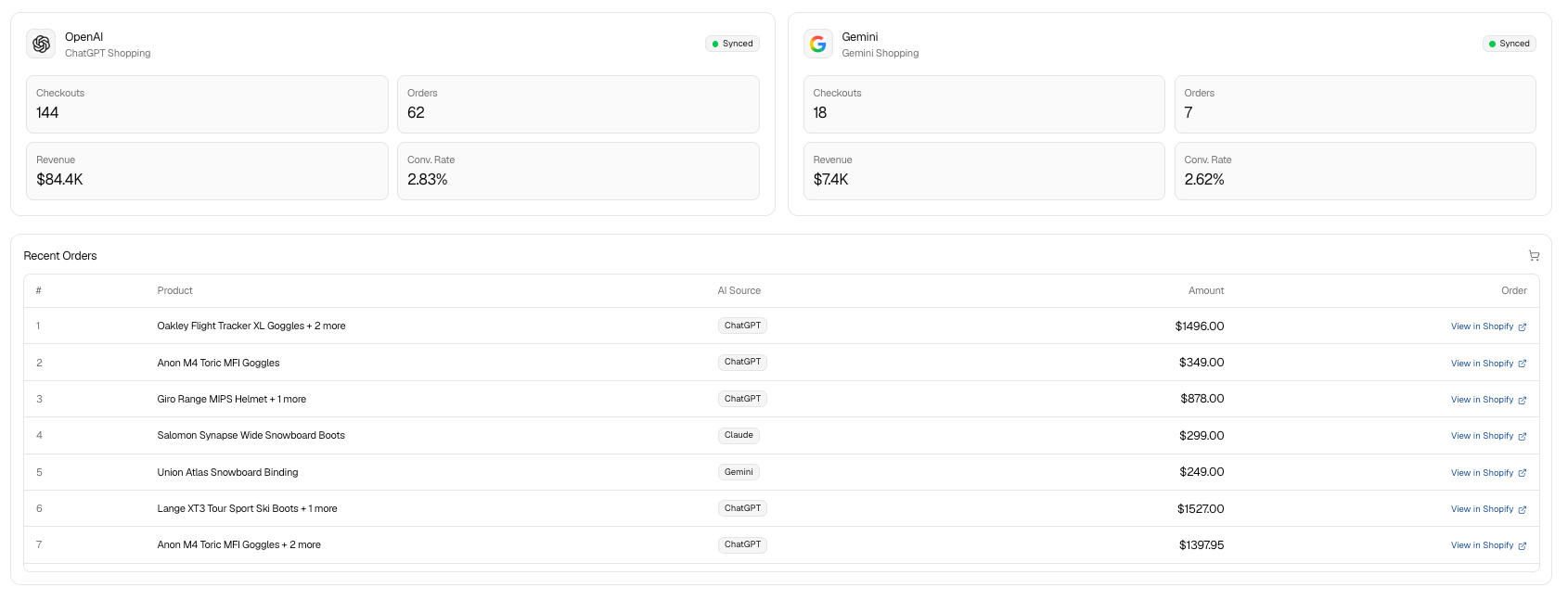Open Lange XT3 Tour Sport order in Shopify
1568x601 pixels.
coord(1488,509)
